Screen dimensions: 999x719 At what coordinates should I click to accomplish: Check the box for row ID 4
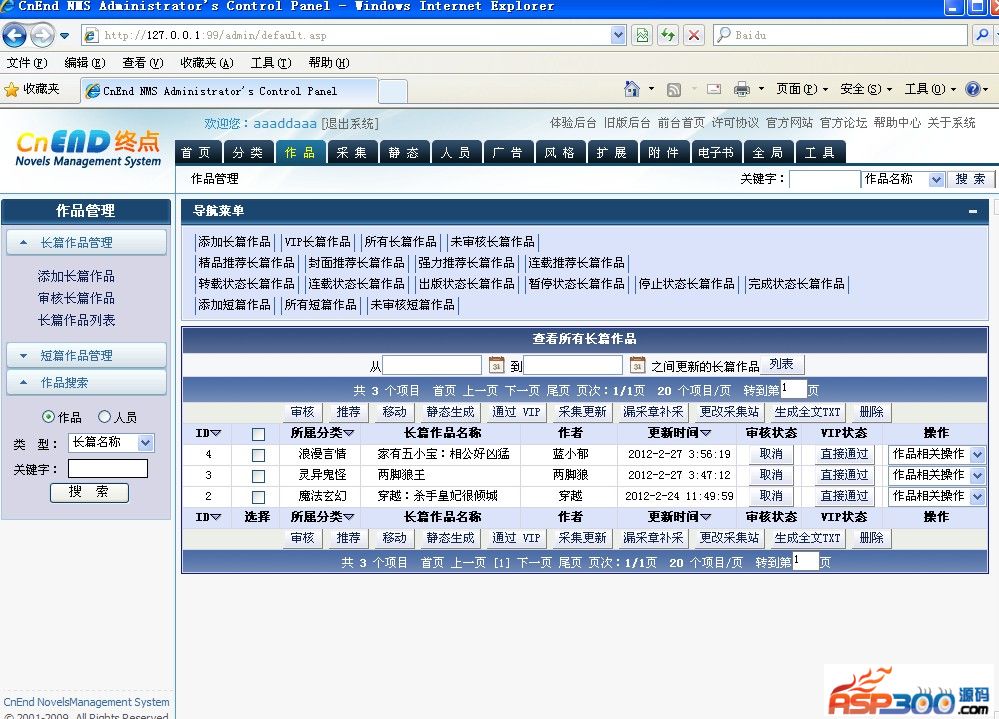258,455
